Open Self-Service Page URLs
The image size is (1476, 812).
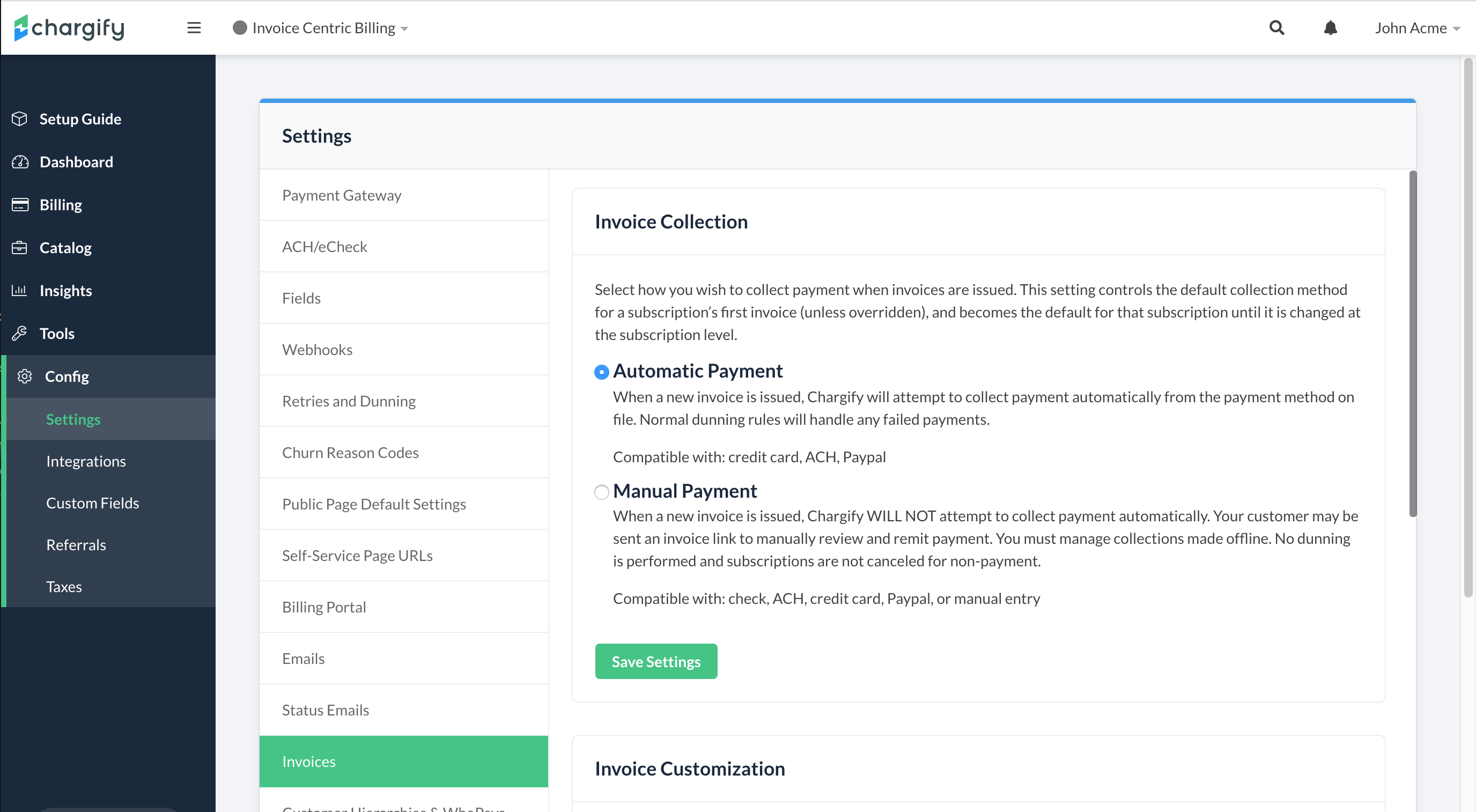(x=404, y=555)
